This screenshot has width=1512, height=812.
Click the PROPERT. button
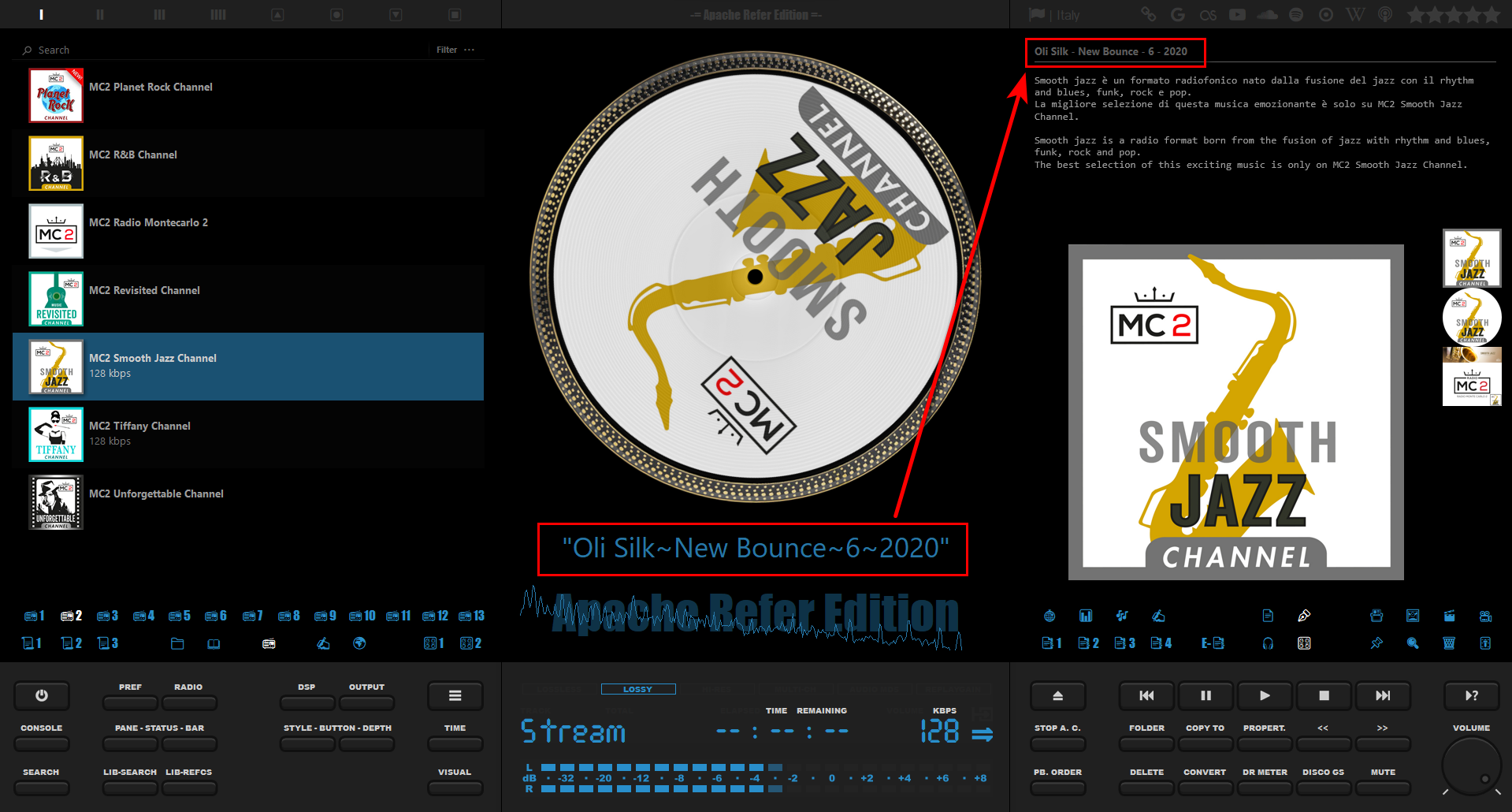point(1265,743)
